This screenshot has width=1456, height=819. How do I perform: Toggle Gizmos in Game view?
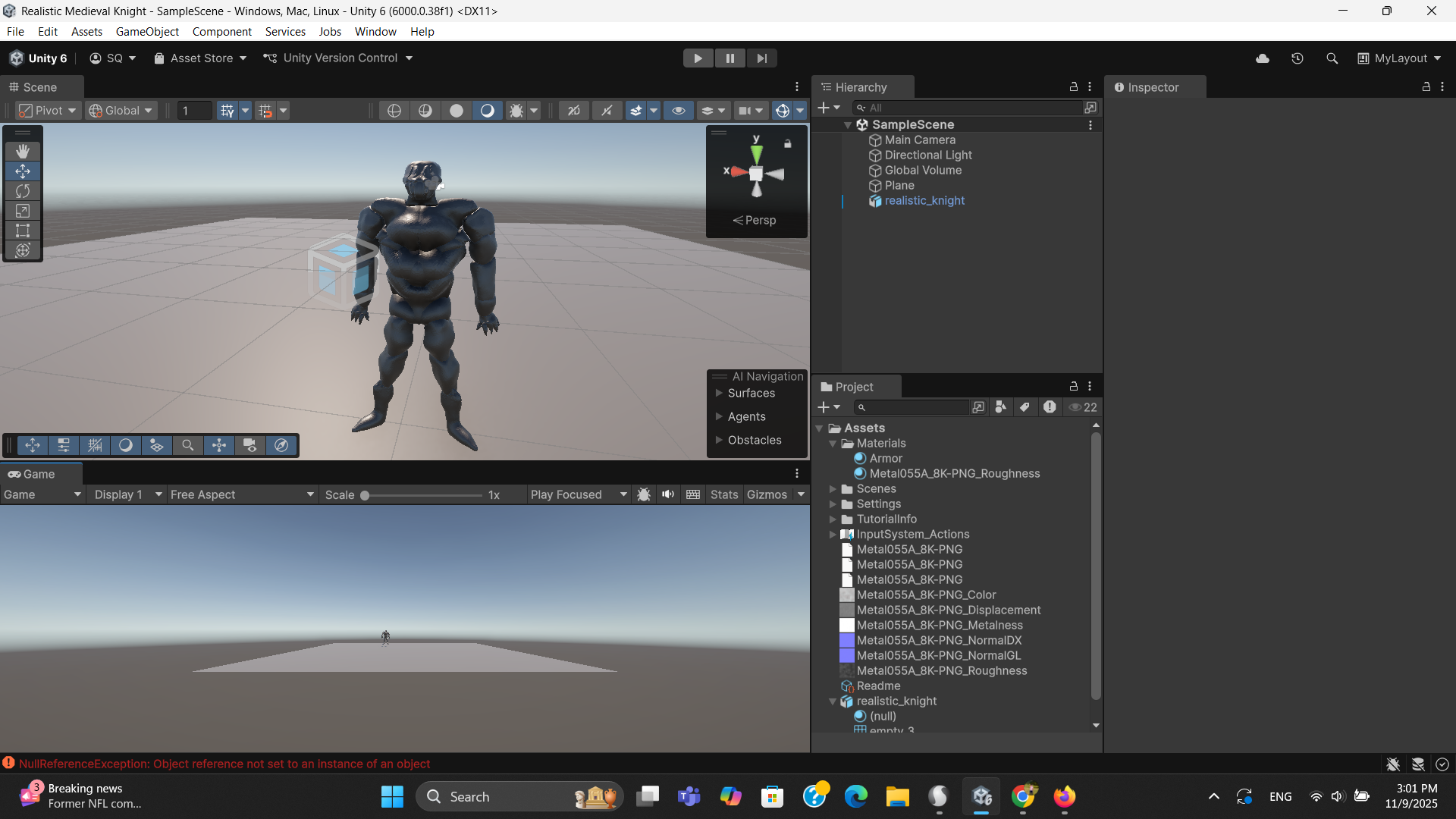(x=767, y=494)
